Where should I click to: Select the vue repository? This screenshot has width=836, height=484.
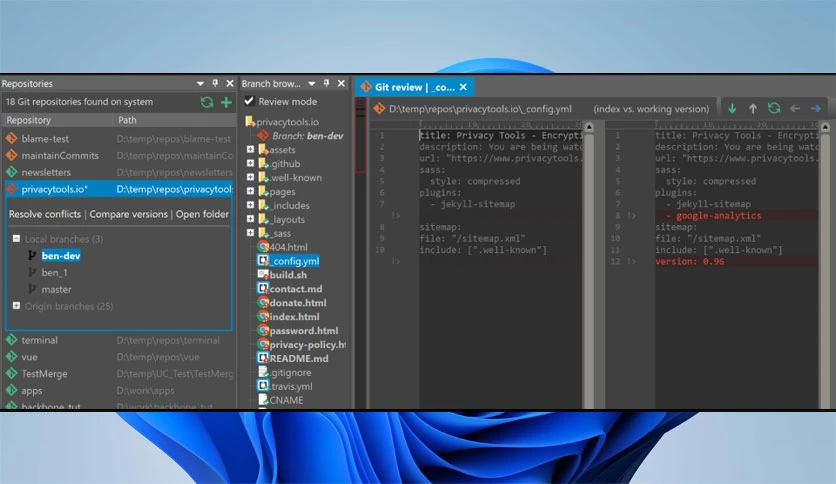118,357
